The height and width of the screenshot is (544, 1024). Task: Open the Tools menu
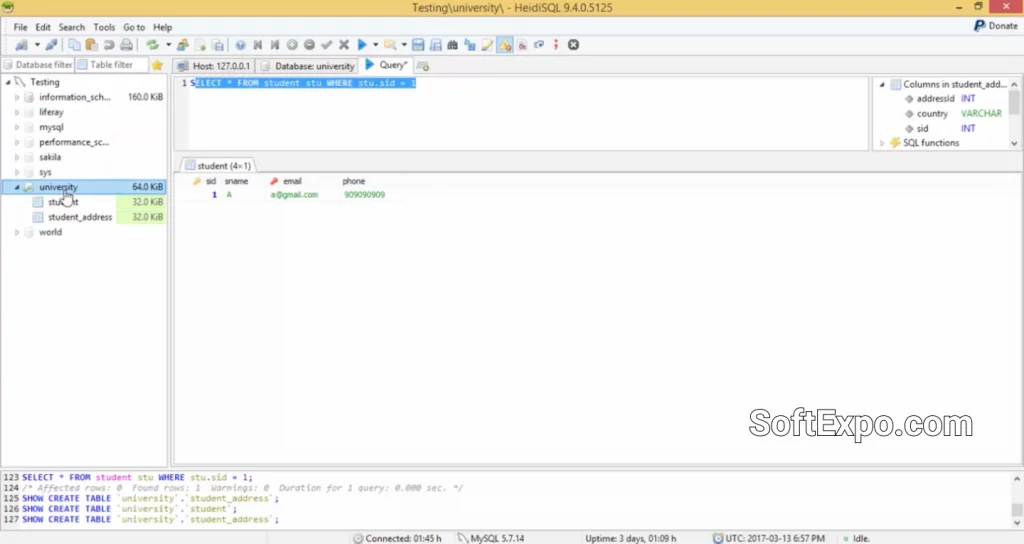point(104,27)
